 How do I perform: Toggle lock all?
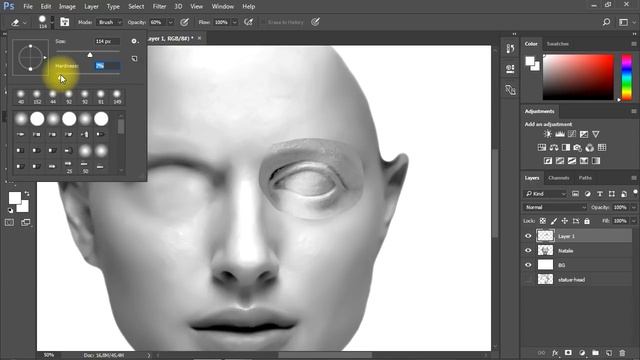tap(587, 221)
